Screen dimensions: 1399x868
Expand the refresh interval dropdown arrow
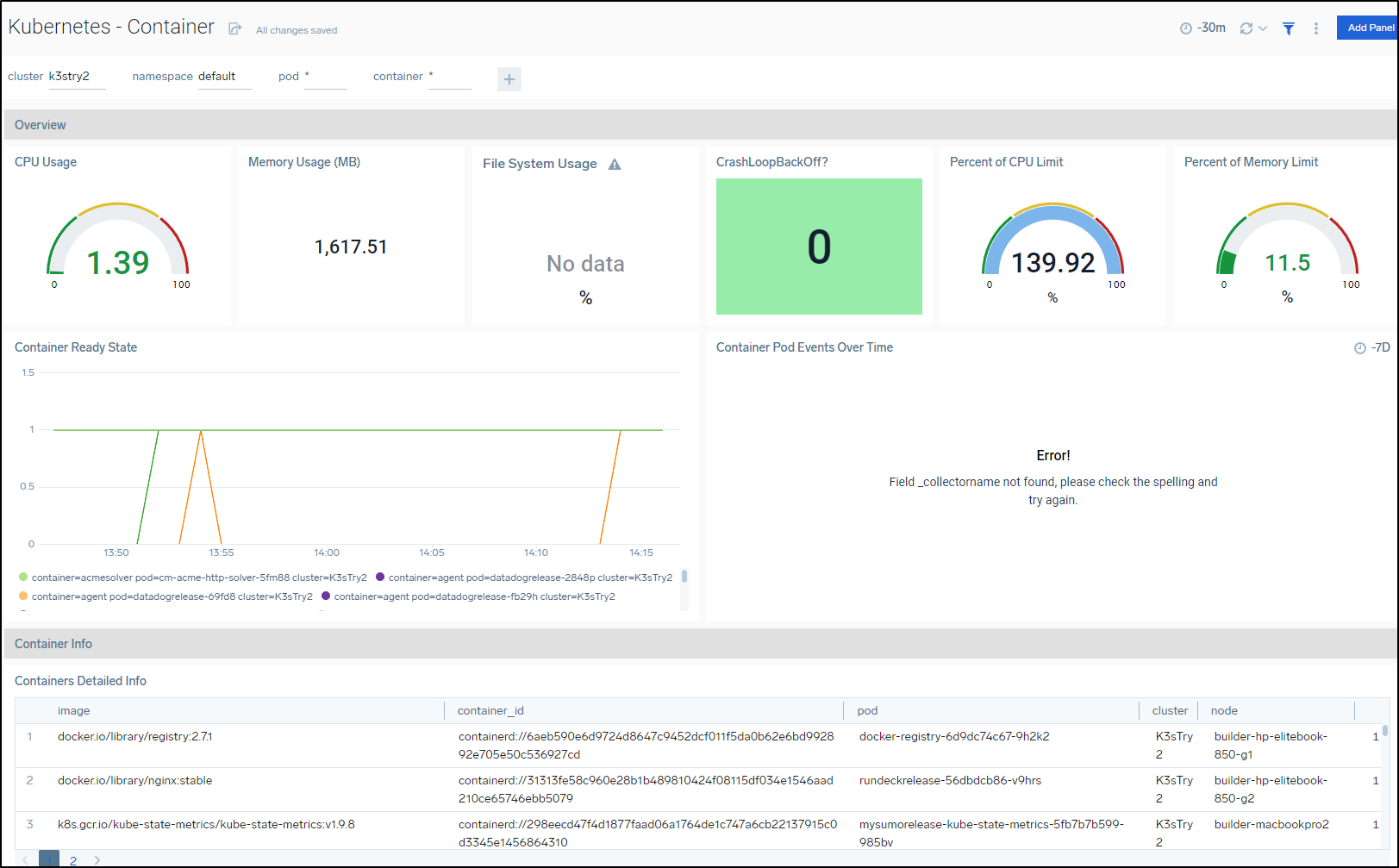point(1263,28)
